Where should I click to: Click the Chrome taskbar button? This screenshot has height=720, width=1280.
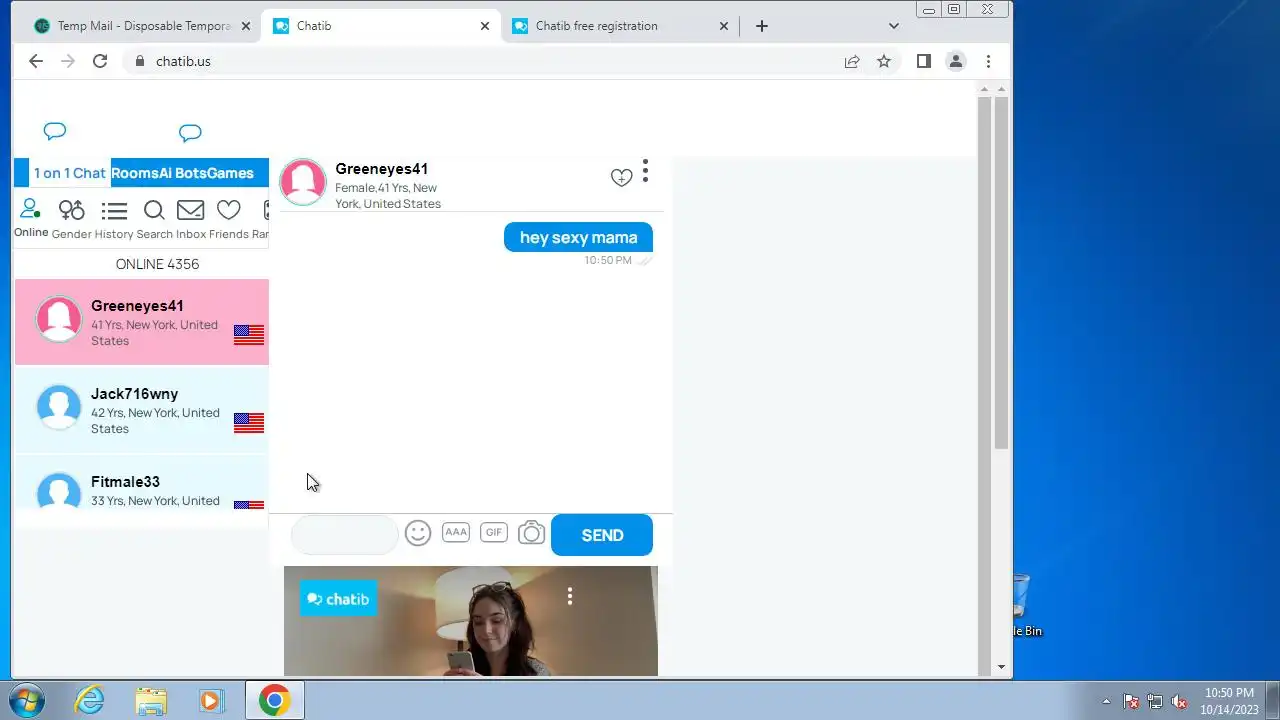[x=275, y=700]
